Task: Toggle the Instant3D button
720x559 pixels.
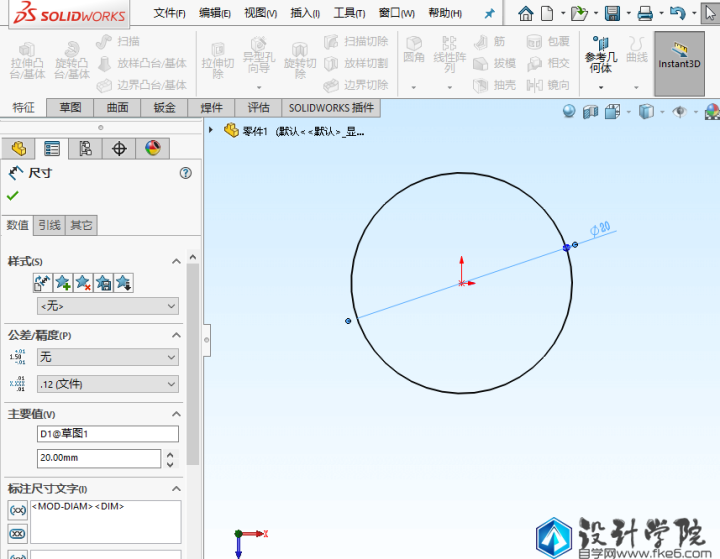Action: [679, 56]
